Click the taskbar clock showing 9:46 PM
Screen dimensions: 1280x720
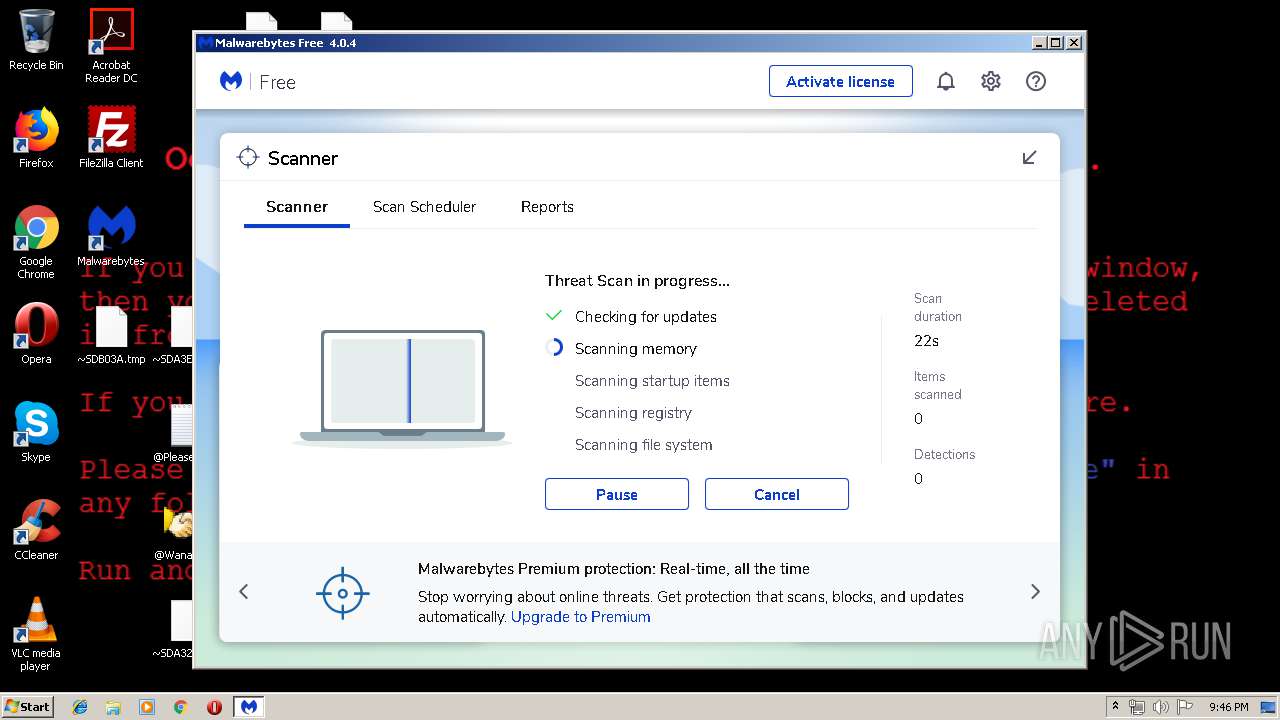point(1228,707)
